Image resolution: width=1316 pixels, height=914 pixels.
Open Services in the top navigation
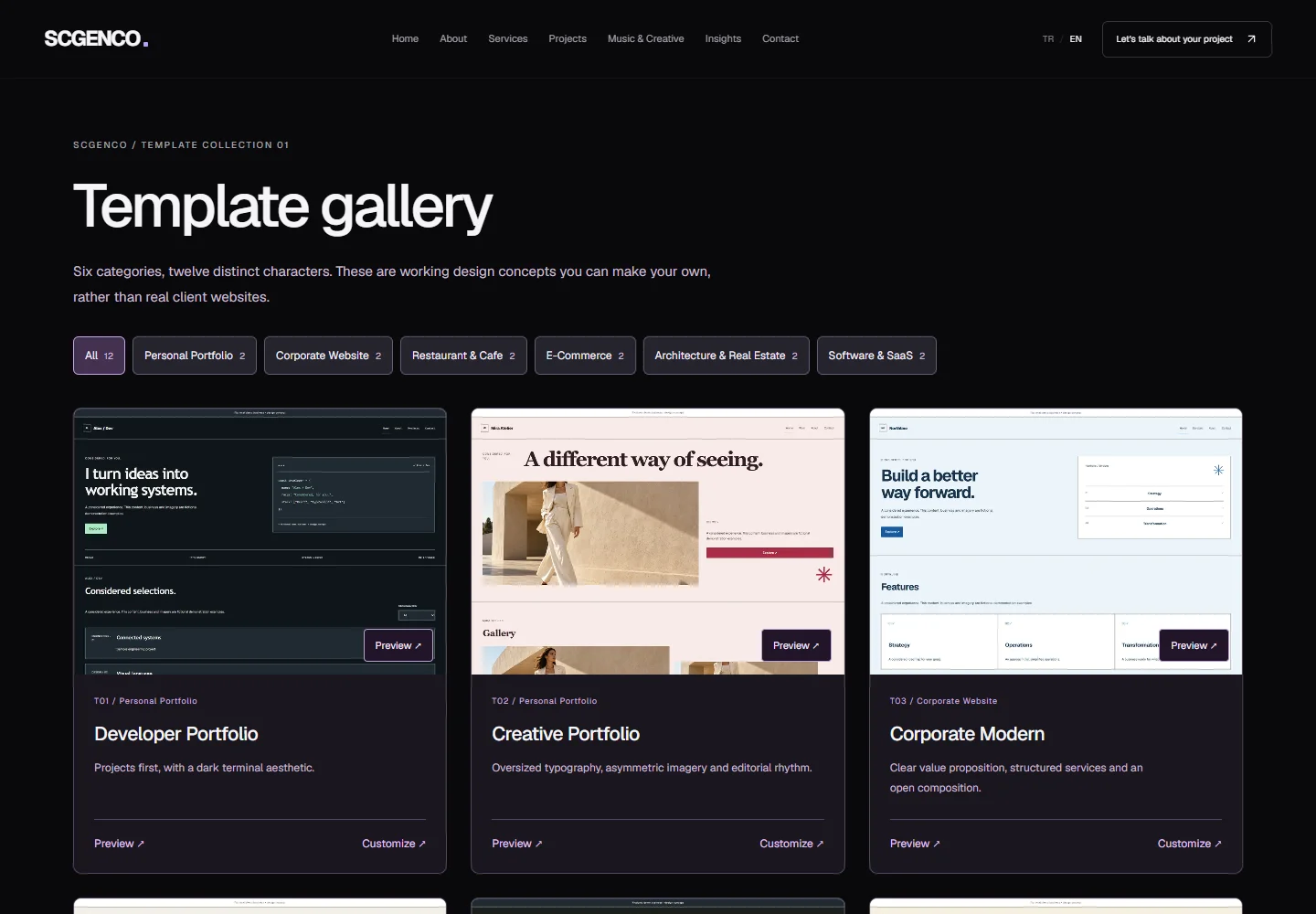(508, 38)
